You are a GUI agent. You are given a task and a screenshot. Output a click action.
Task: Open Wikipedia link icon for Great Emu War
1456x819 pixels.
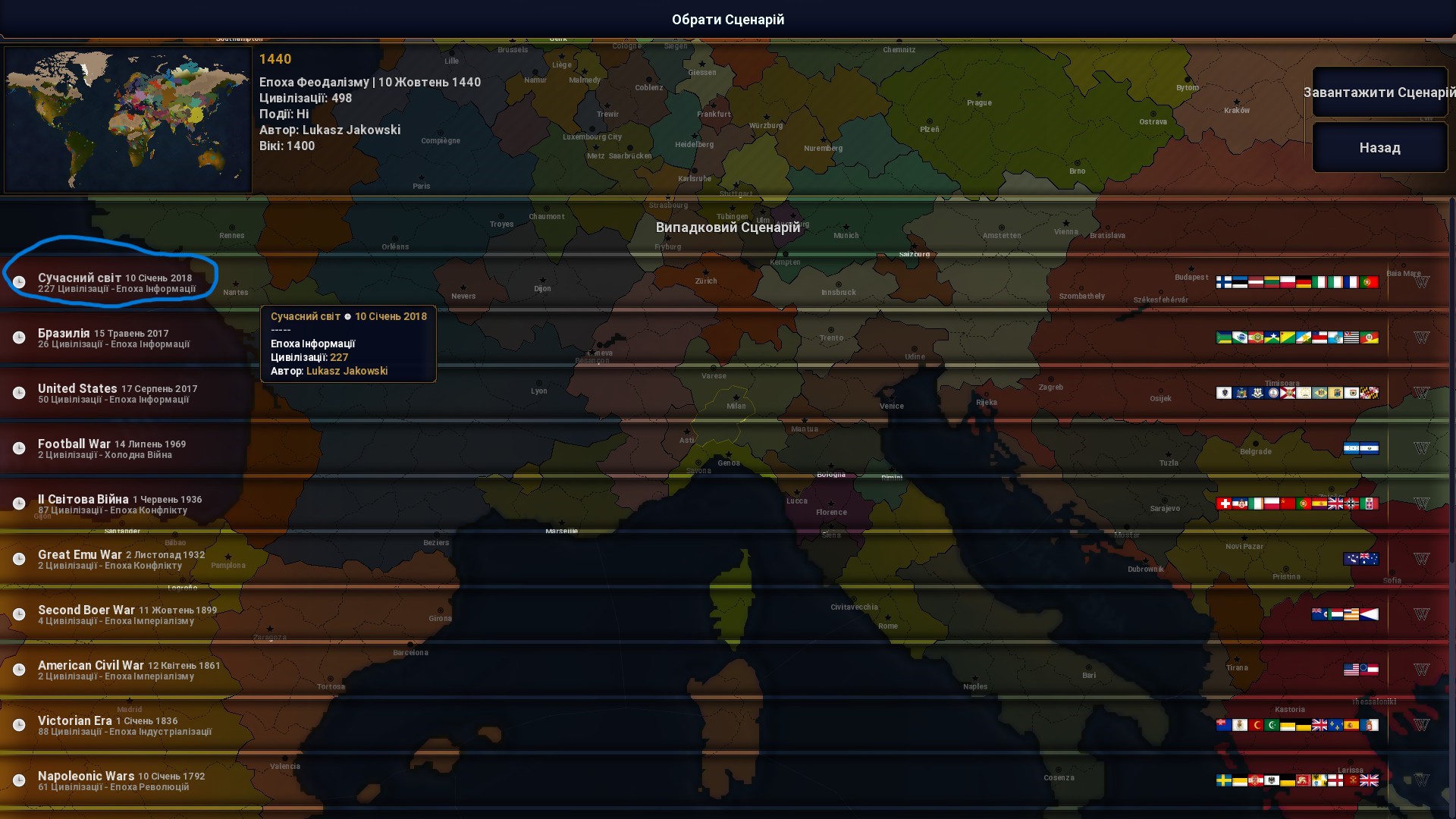(x=1421, y=559)
